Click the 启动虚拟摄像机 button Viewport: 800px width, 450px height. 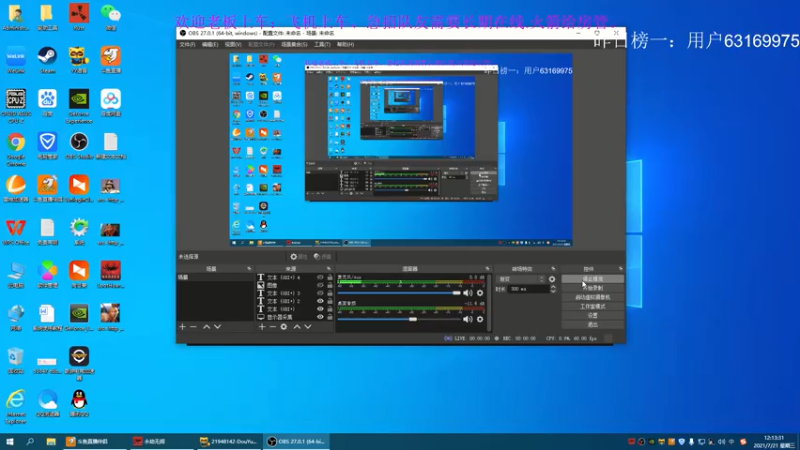tap(592, 297)
